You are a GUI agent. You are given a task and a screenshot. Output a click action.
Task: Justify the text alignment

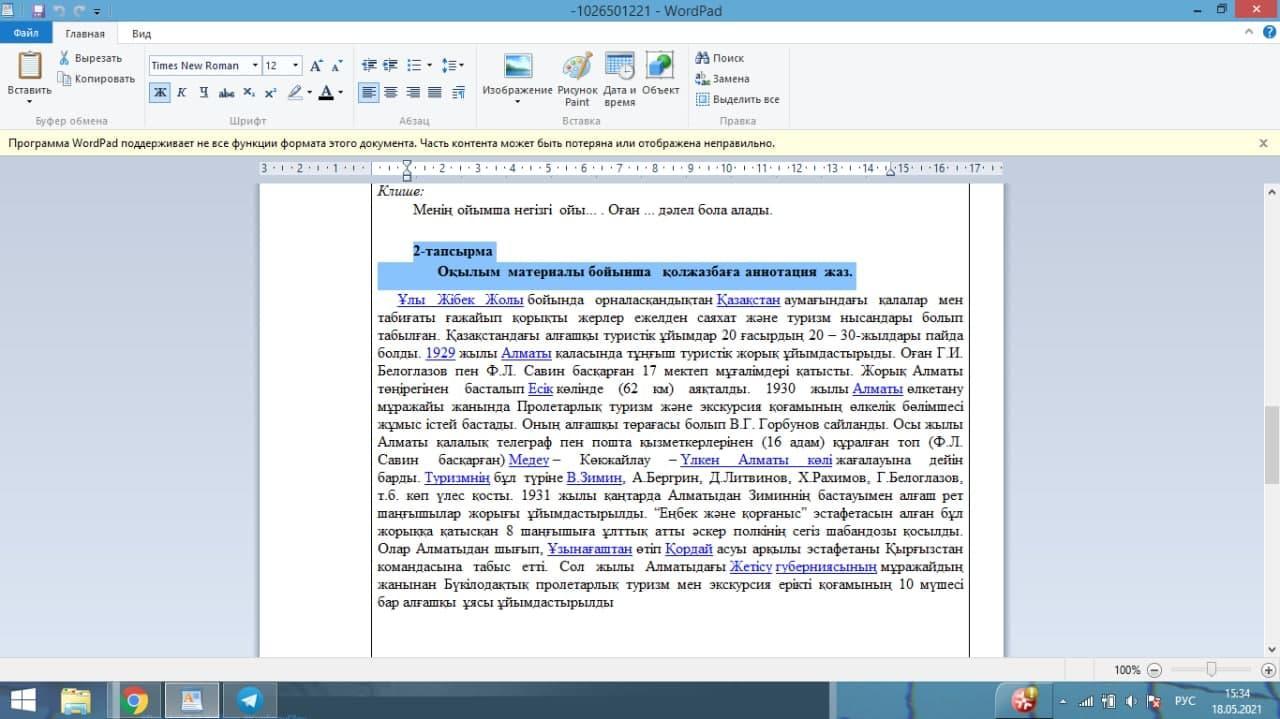(x=435, y=92)
